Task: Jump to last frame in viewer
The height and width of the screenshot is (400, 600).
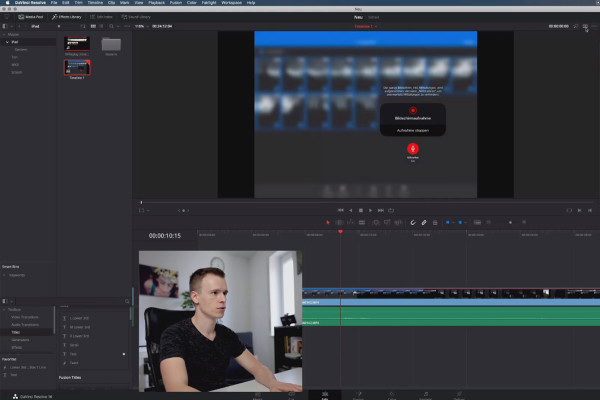Action: [381, 210]
